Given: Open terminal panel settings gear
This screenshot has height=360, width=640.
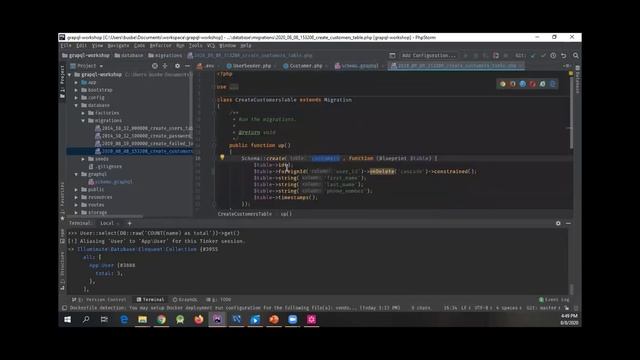Looking at the screenshot, I should 558,223.
